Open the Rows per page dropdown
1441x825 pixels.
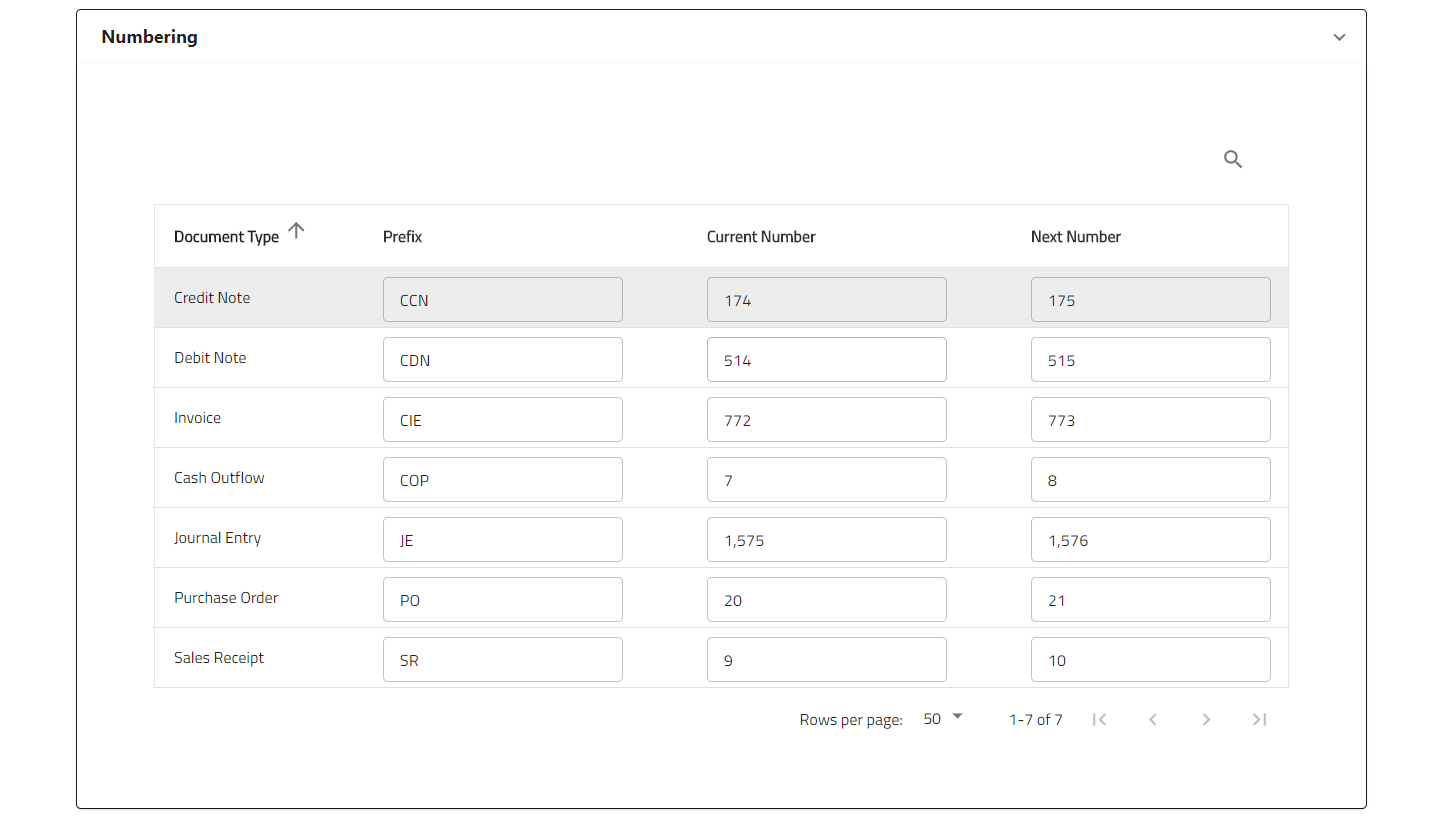pos(942,719)
